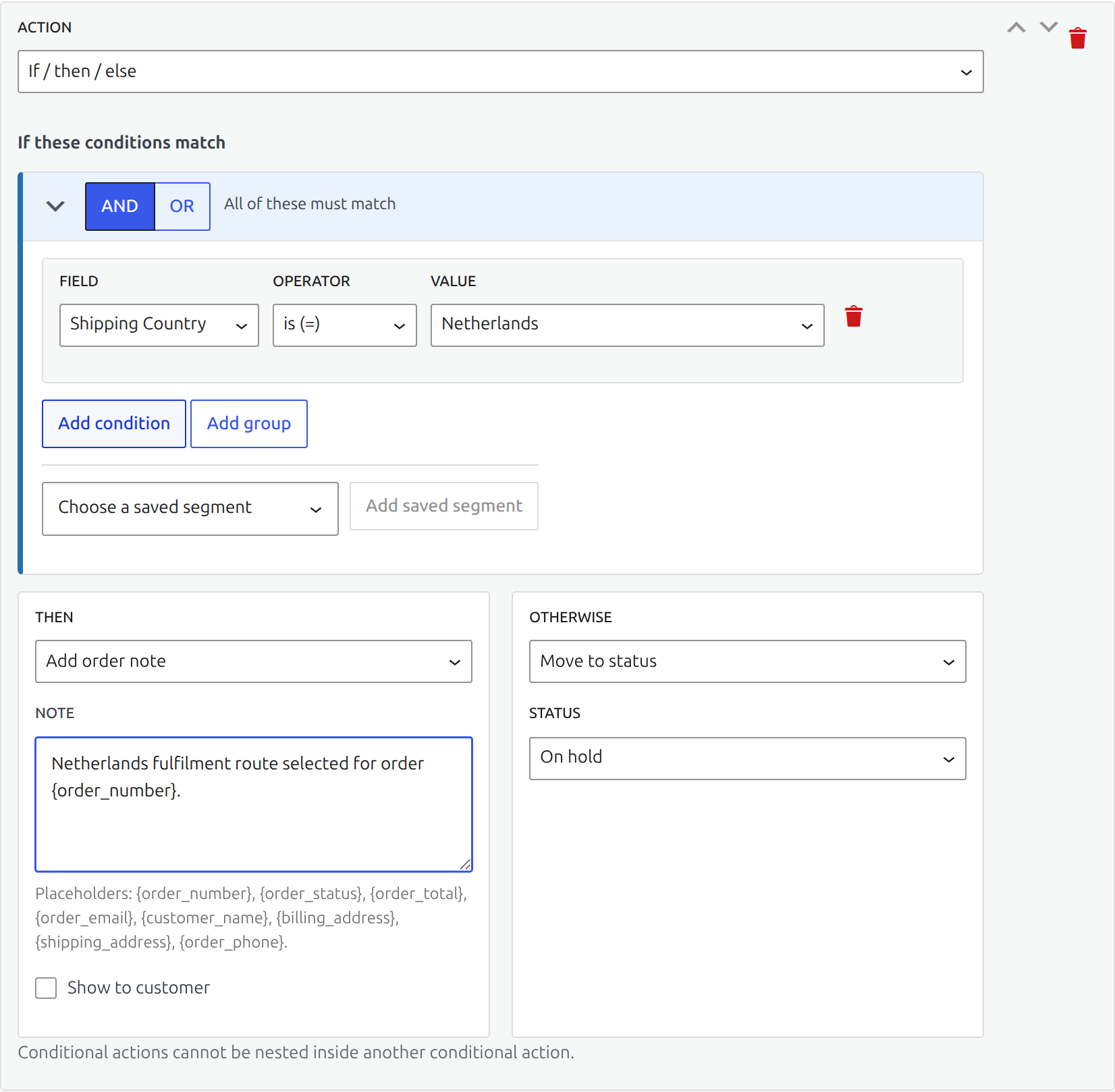Open the is (=) operator dropdown
The width and height of the screenshot is (1115, 1092).
tap(345, 325)
